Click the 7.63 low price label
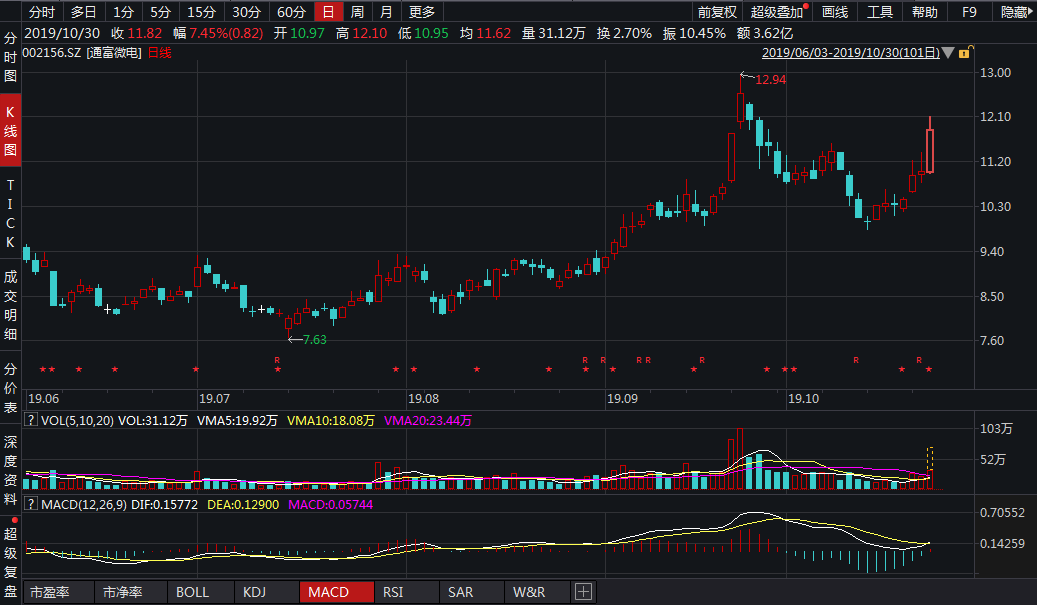Screen dimensions: 1037x605 (x=315, y=340)
